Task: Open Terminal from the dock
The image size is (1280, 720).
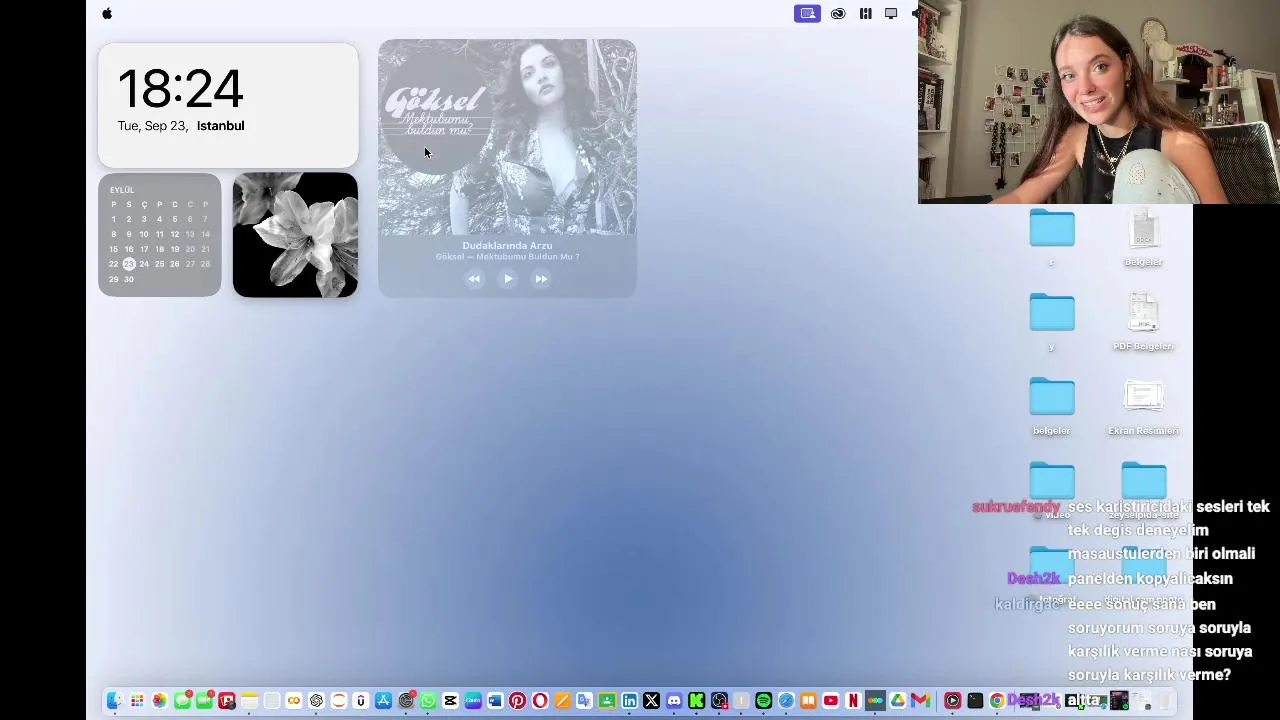Action: pyautogui.click(x=975, y=701)
